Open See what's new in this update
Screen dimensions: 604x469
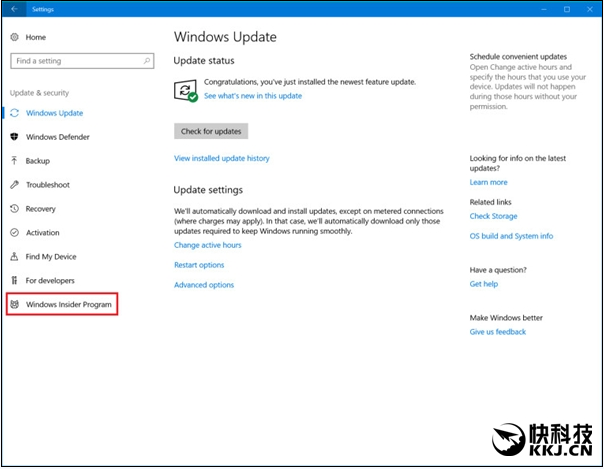[253, 96]
